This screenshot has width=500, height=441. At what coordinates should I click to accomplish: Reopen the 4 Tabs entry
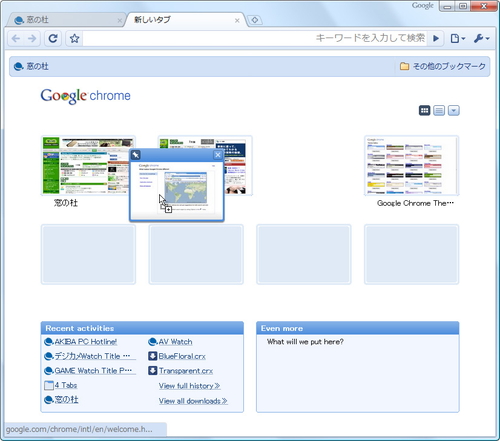(66, 385)
